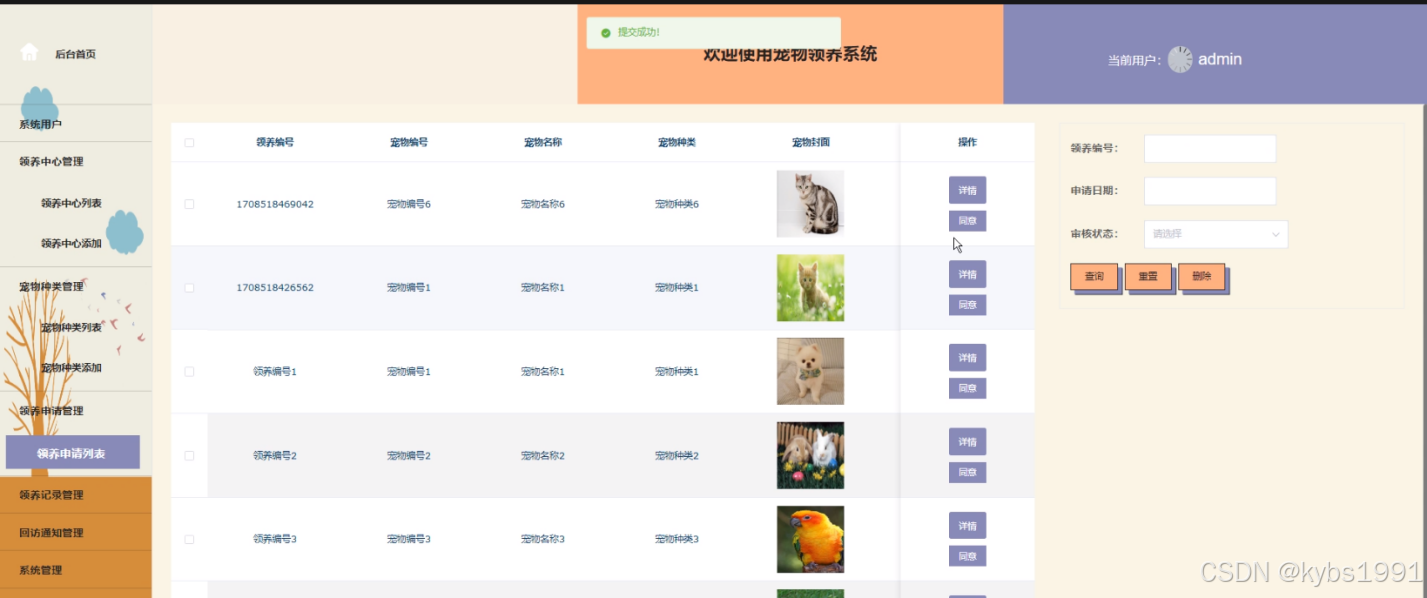
Task: Click the 提交成功 success notification
Action: coord(714,32)
